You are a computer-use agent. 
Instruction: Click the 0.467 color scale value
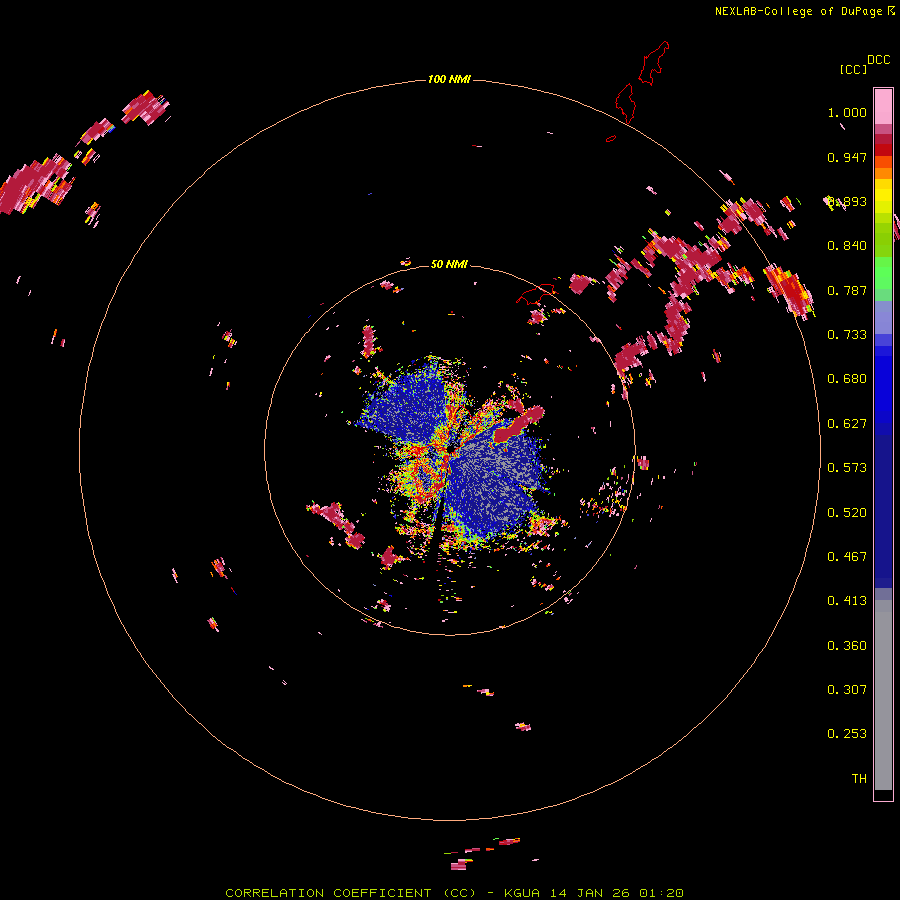click(x=847, y=557)
